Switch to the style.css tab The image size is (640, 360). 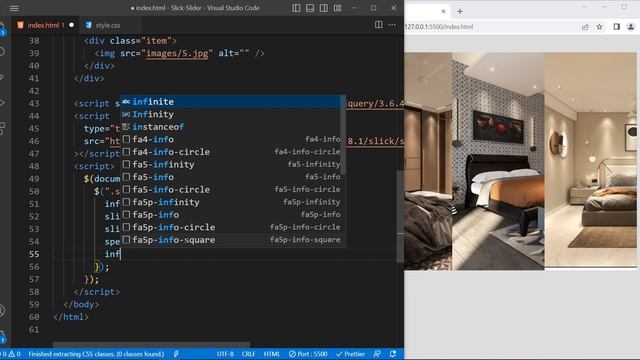click(x=108, y=25)
